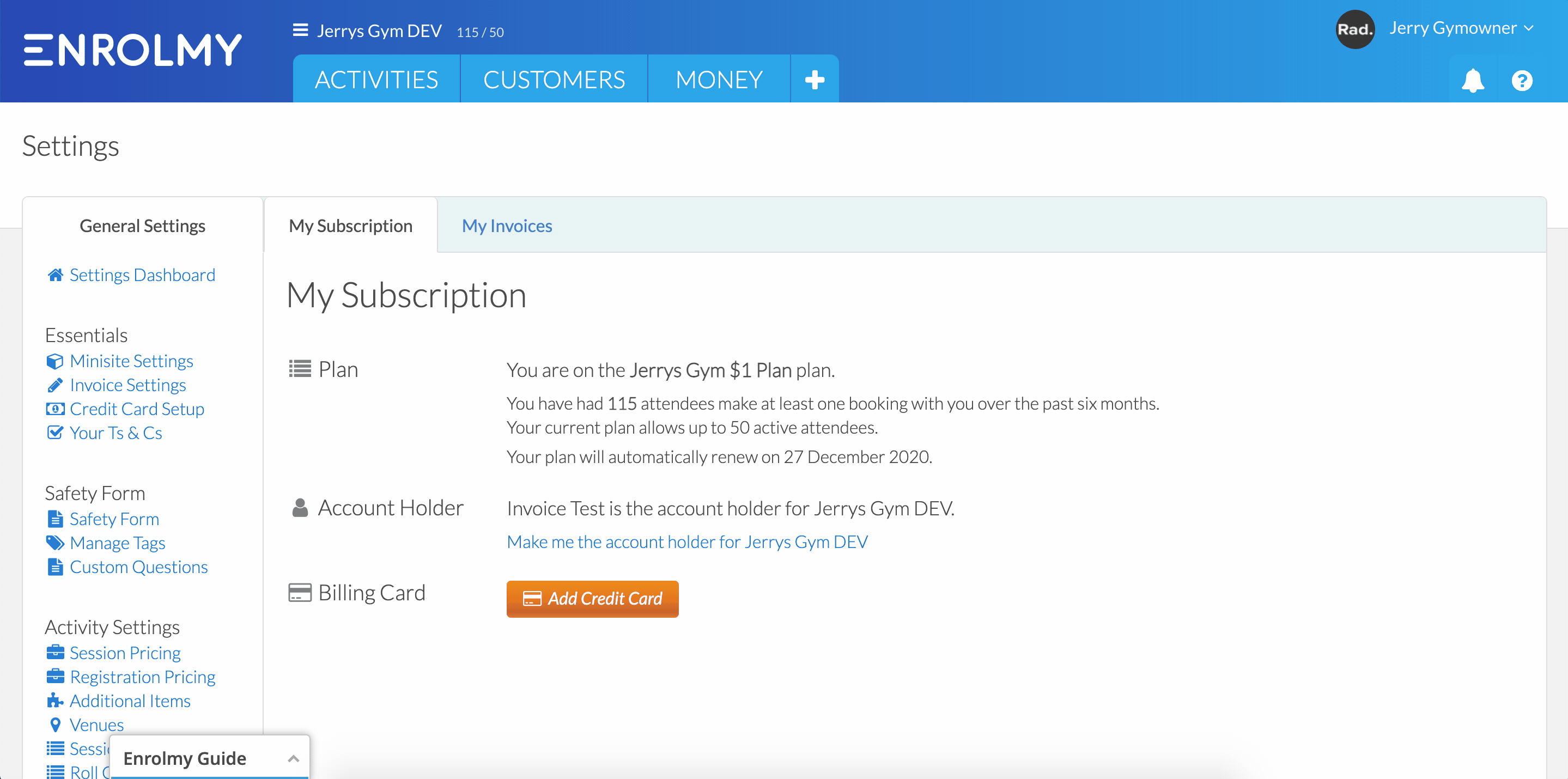Screen dimensions: 1568x779
Task: Open the ACTIVITIES tab
Action: [x=376, y=79]
